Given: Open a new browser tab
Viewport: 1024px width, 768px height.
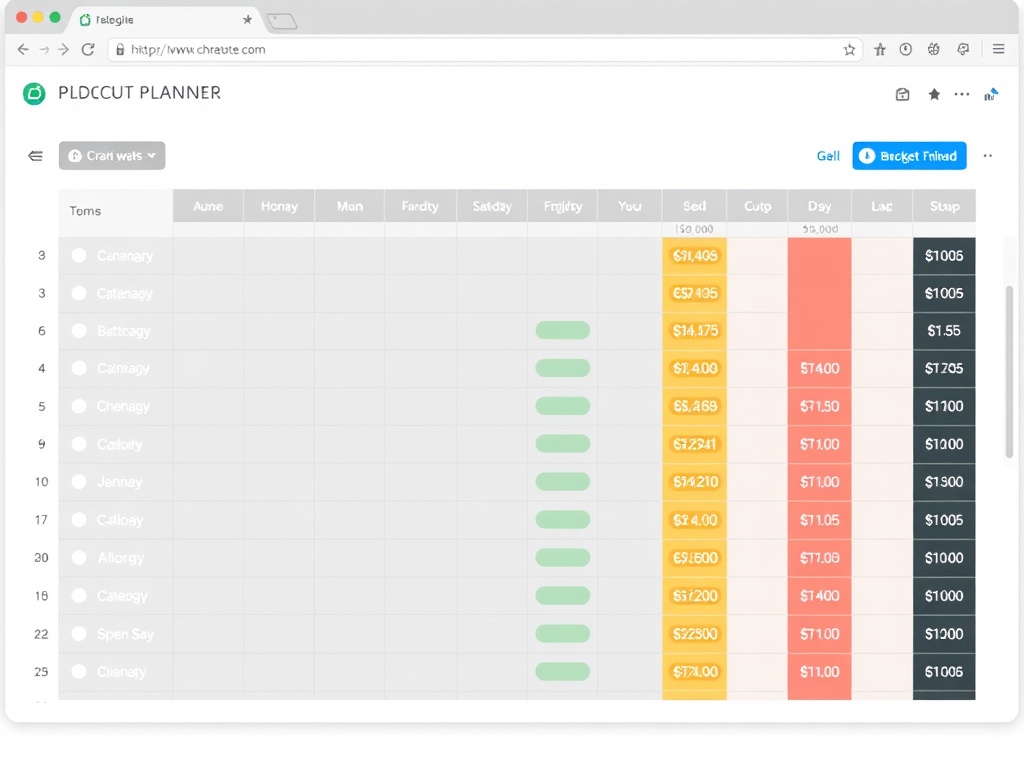Looking at the screenshot, I should (282, 22).
